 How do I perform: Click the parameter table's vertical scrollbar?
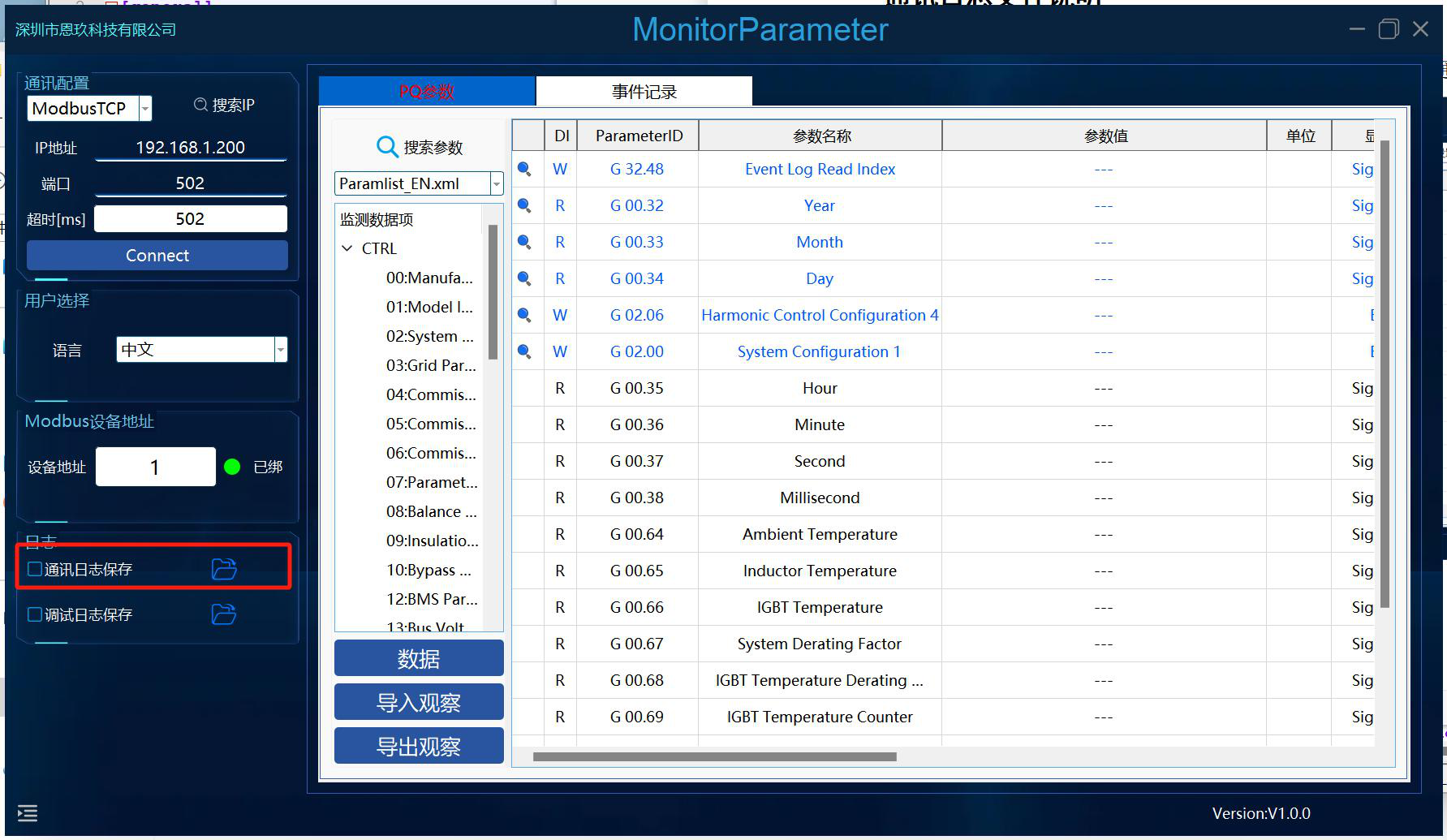[1385, 373]
